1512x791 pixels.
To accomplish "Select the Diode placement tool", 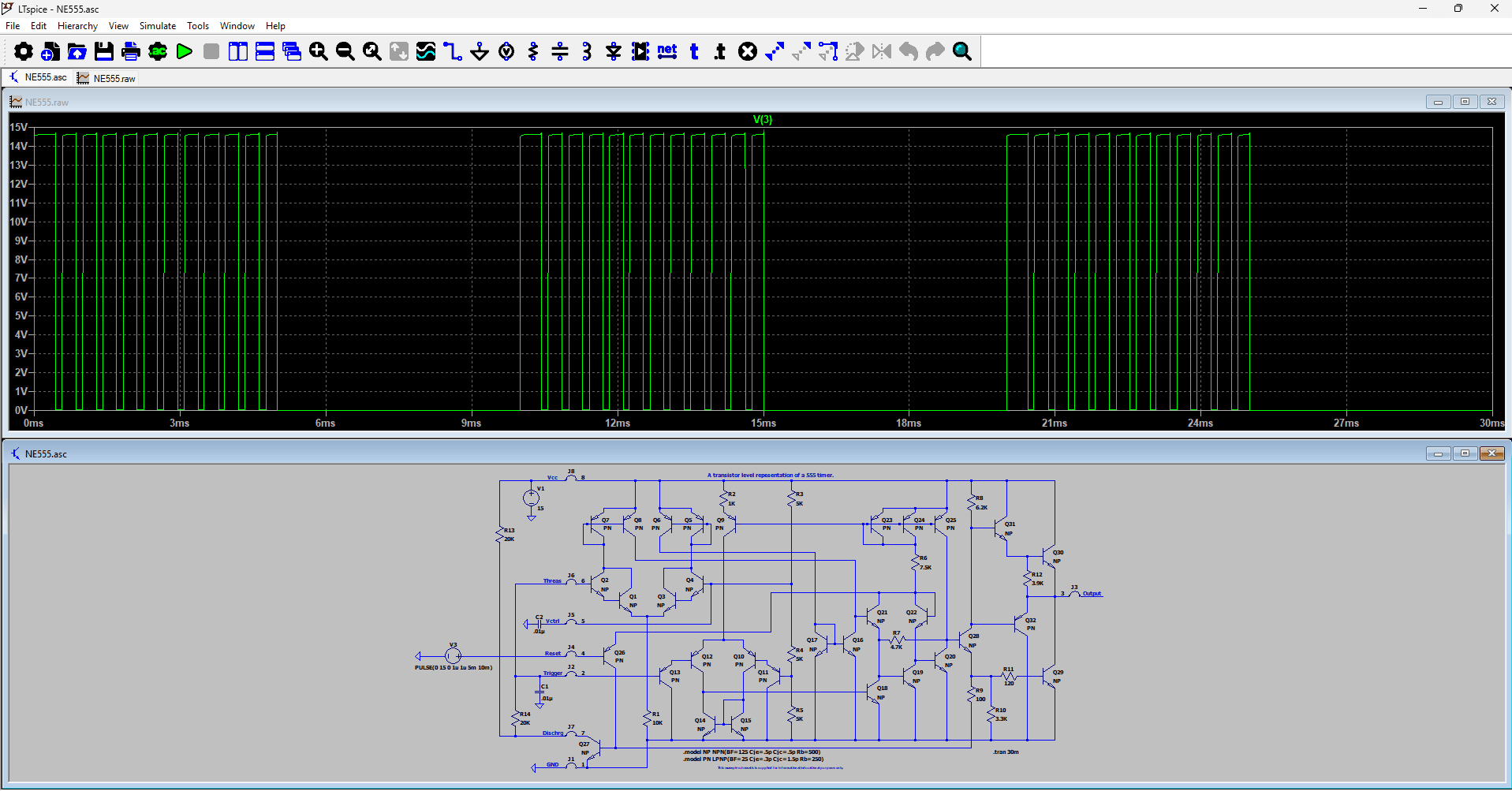I will [614, 52].
